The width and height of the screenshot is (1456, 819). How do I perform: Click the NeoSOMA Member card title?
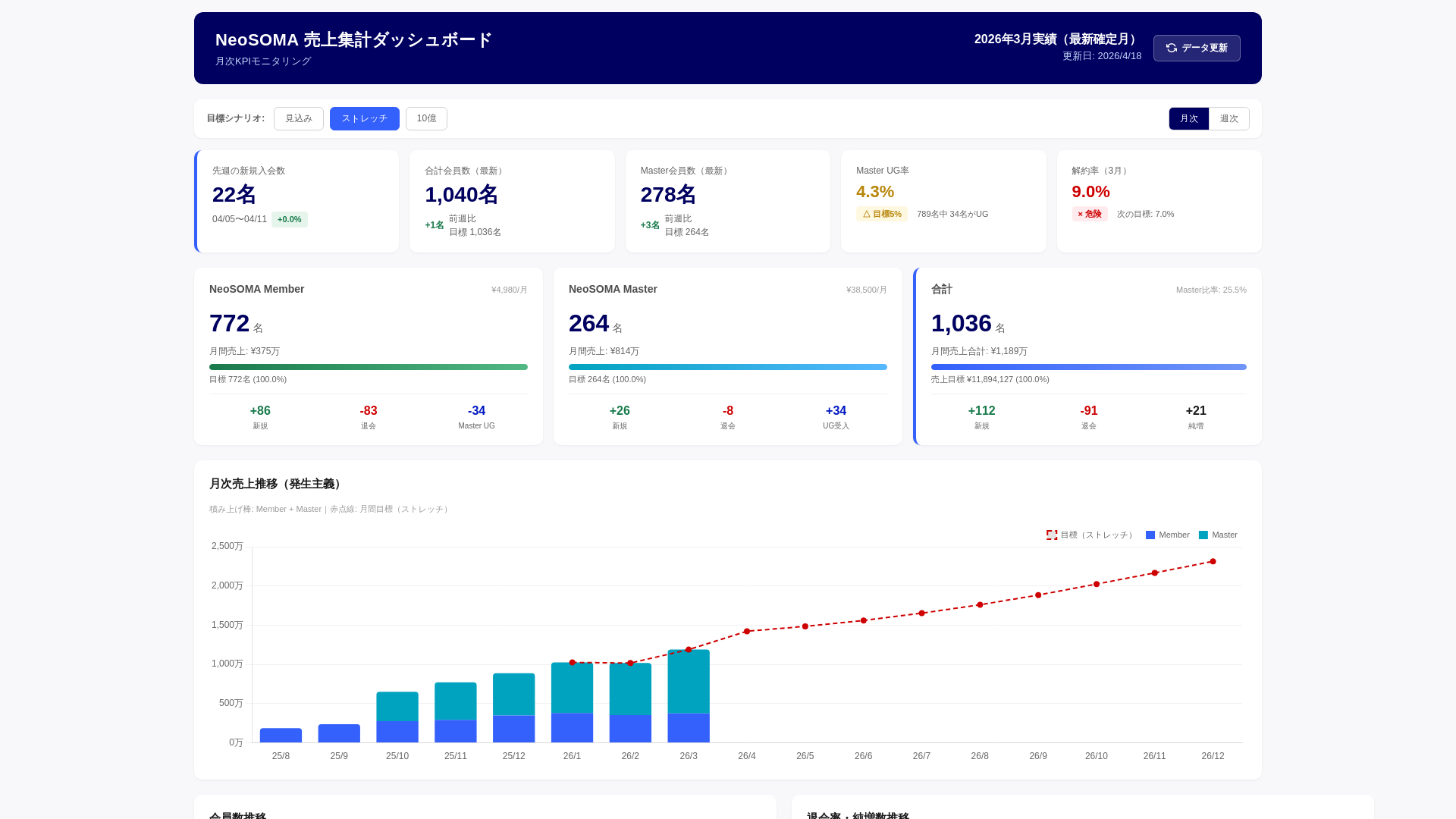tap(256, 289)
